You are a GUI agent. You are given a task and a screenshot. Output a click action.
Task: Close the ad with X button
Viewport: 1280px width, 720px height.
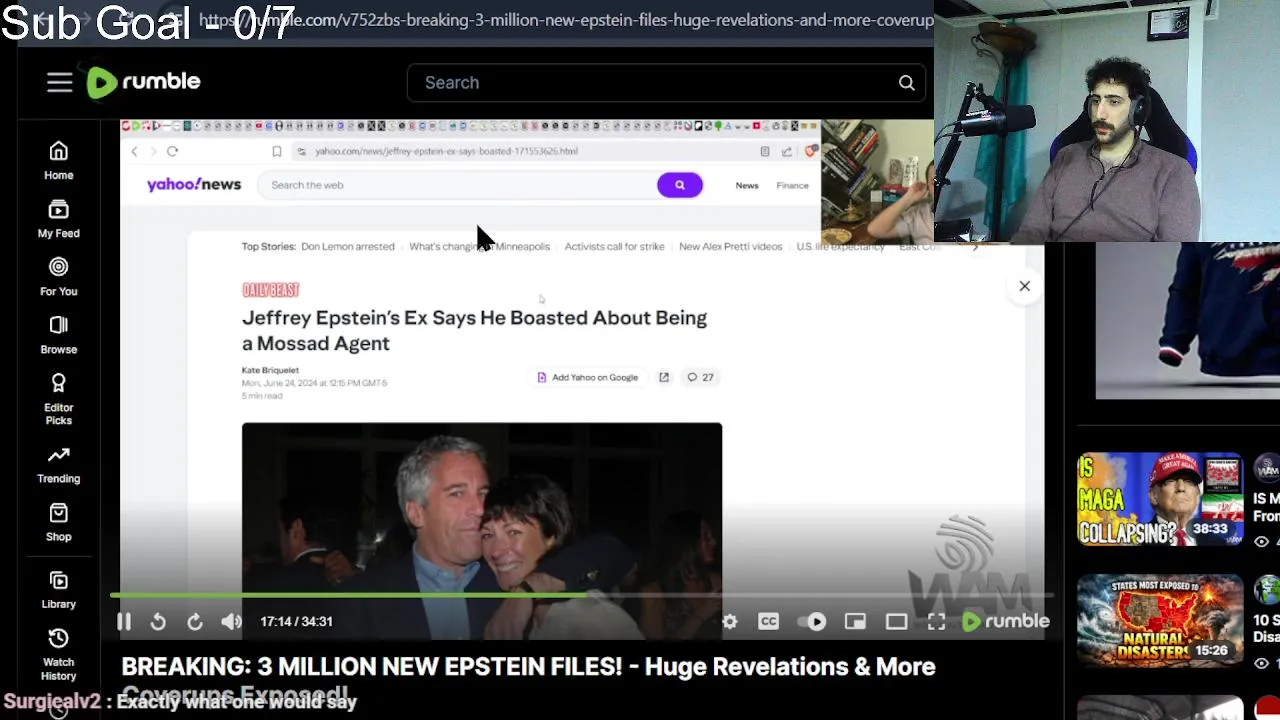pyautogui.click(x=1024, y=286)
